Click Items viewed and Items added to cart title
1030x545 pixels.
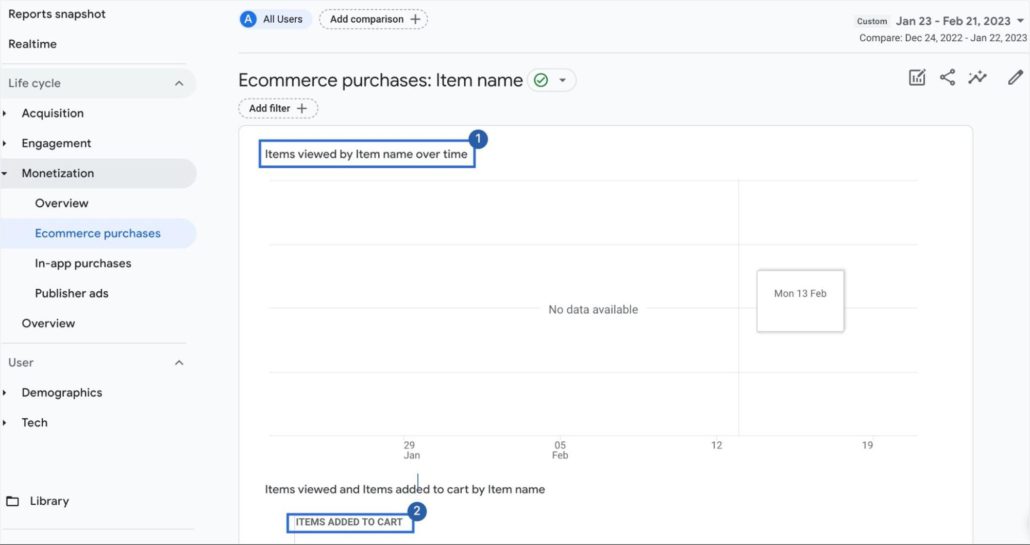[x=405, y=489]
